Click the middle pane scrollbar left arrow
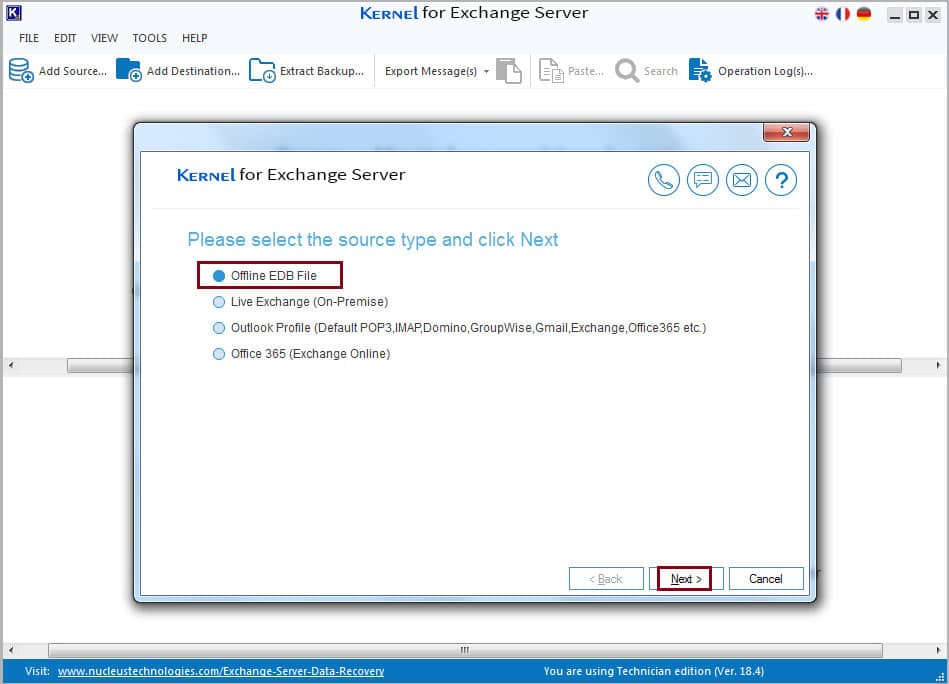 click(11, 366)
